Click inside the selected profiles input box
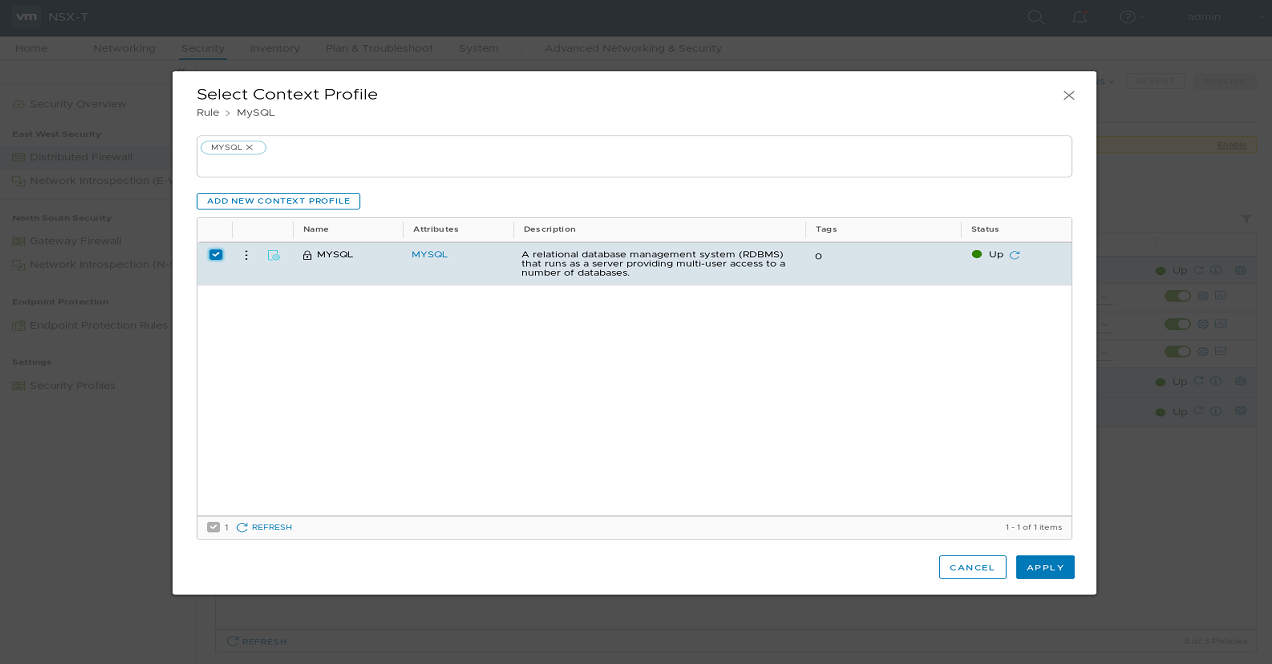The image size is (1272, 664). (x=634, y=156)
